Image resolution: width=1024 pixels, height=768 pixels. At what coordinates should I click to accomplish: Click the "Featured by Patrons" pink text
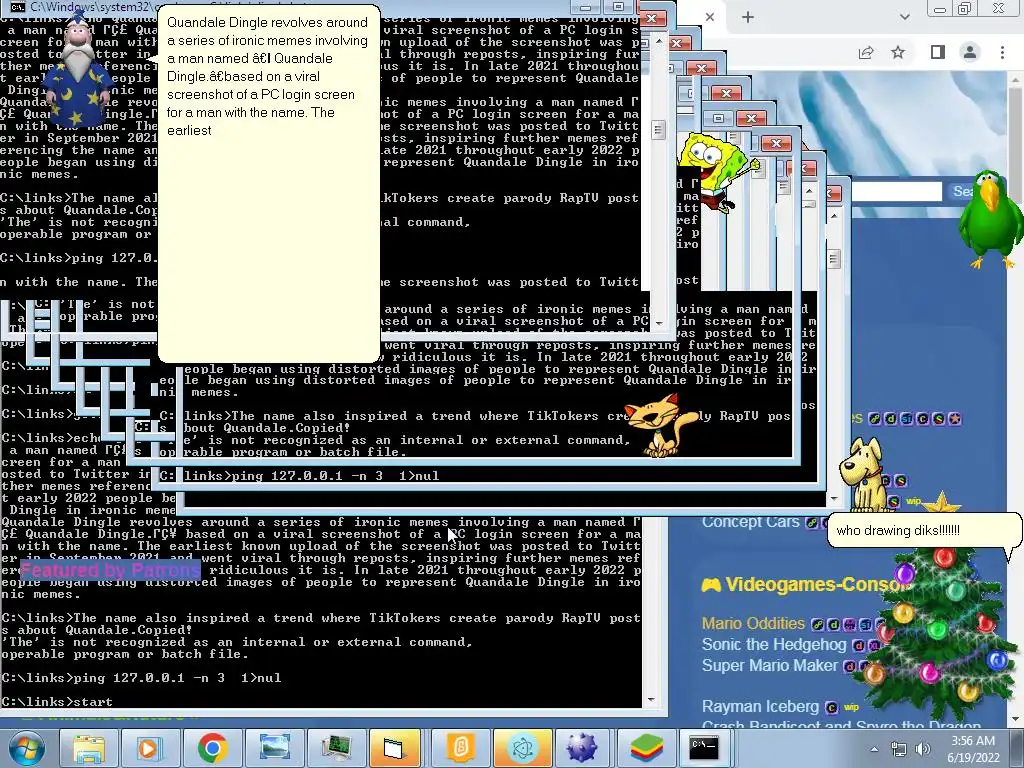point(111,570)
